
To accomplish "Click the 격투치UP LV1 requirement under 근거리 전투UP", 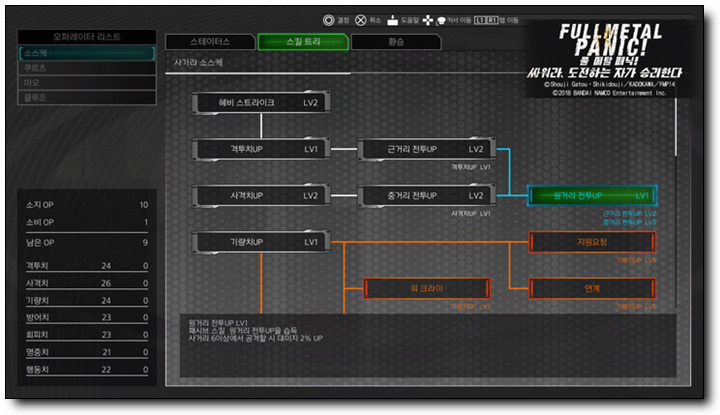I will click(x=471, y=167).
